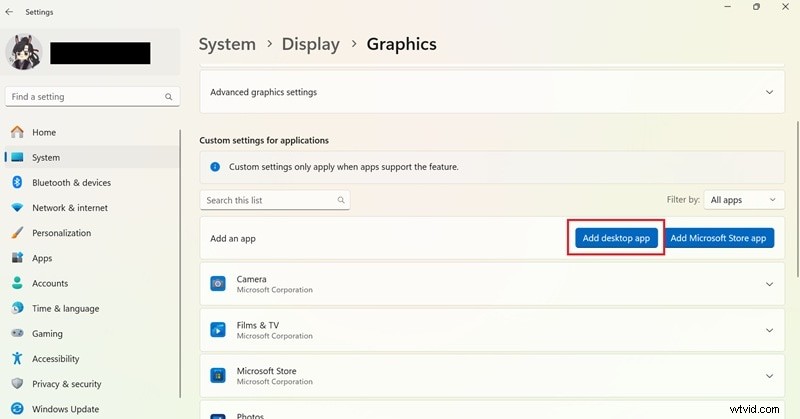The width and height of the screenshot is (800, 419).
Task: Click the magnifier icon in Search this list
Action: 341,200
